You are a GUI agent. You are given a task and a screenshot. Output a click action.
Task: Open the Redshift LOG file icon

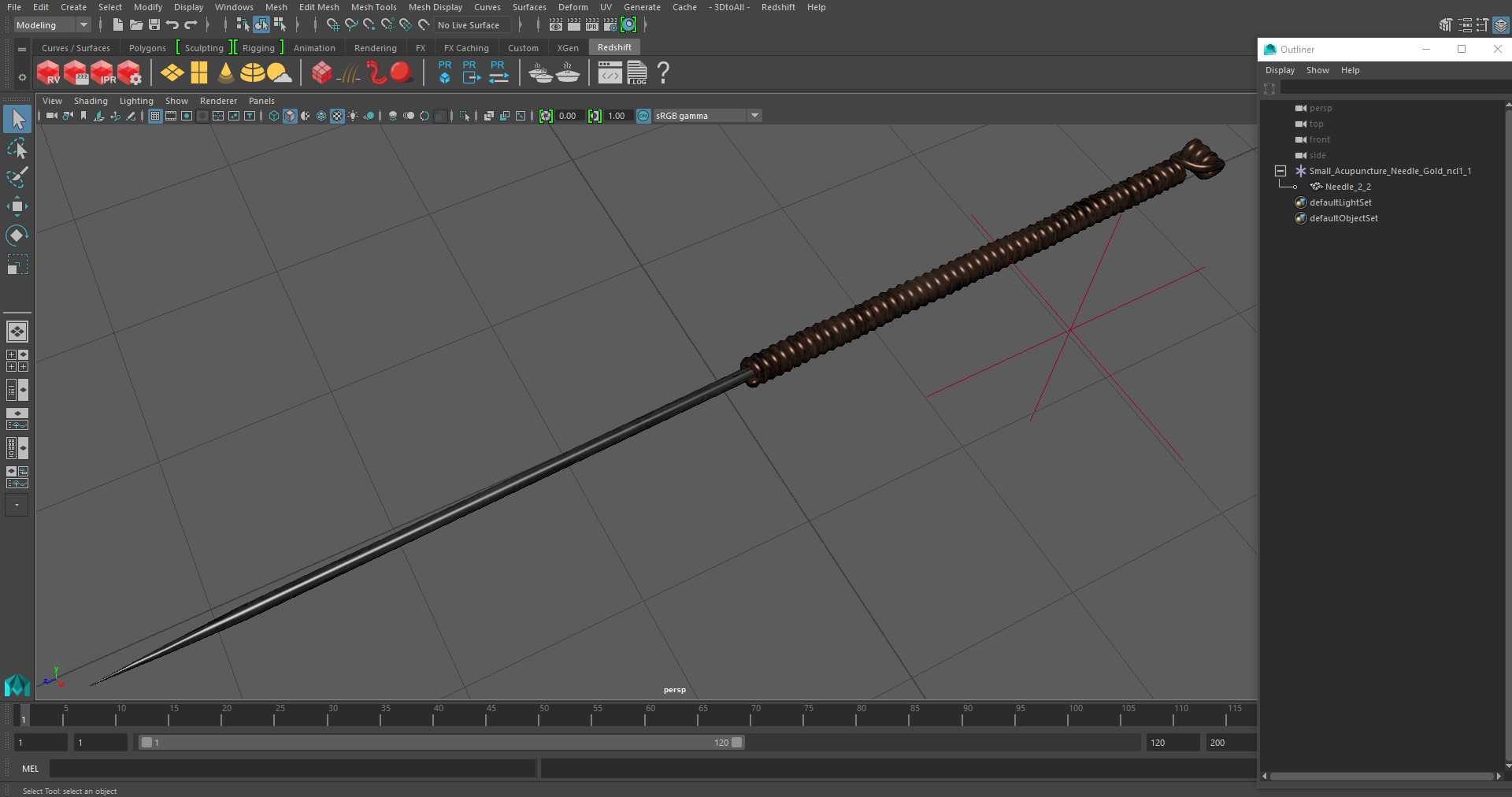point(637,72)
